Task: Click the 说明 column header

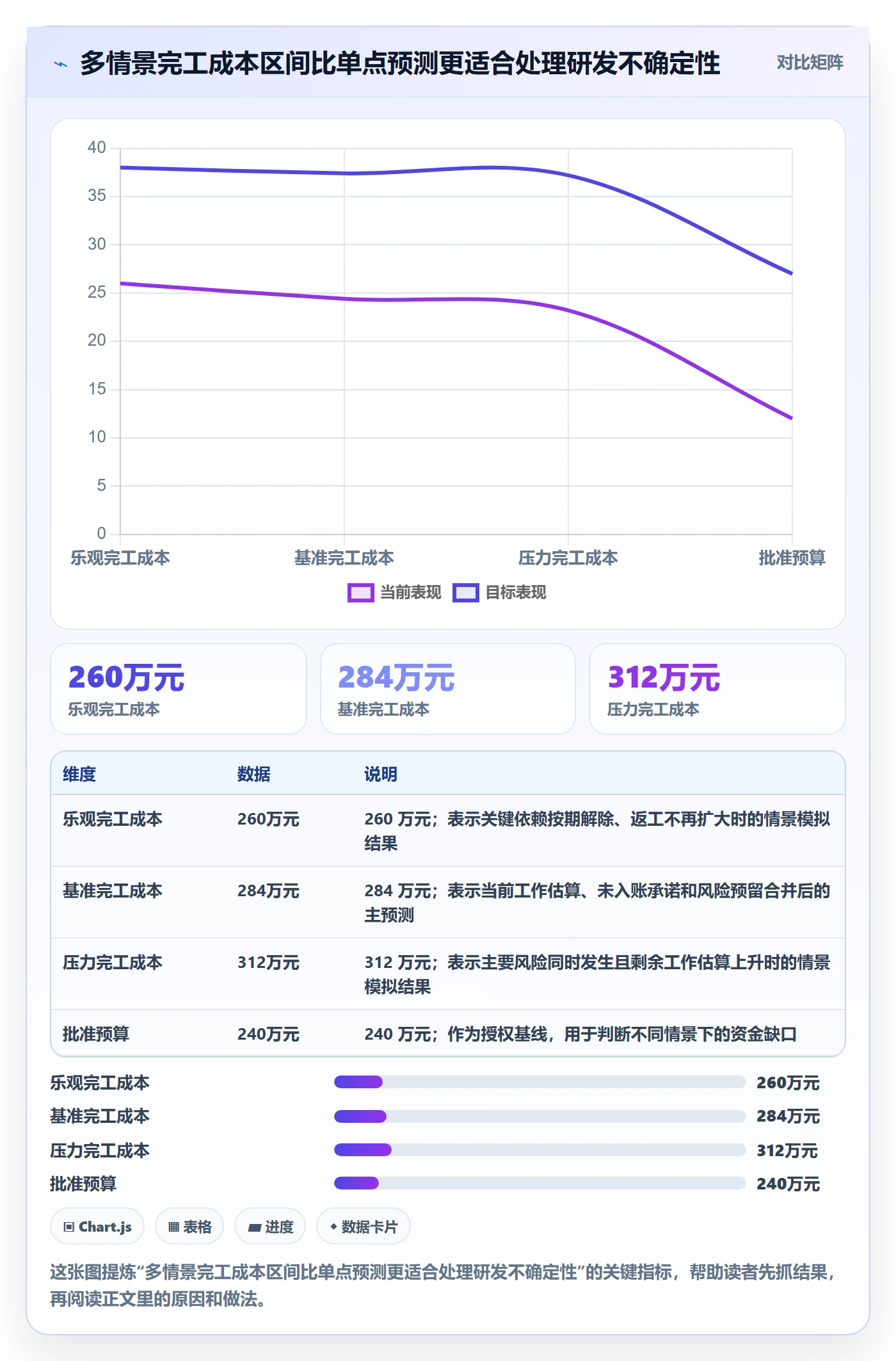Action: pyautogui.click(x=381, y=775)
